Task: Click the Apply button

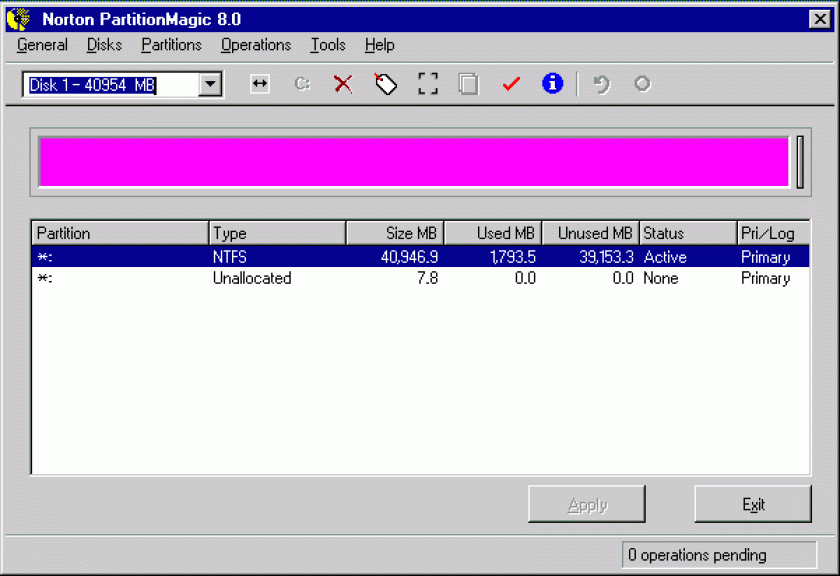Action: click(x=587, y=504)
